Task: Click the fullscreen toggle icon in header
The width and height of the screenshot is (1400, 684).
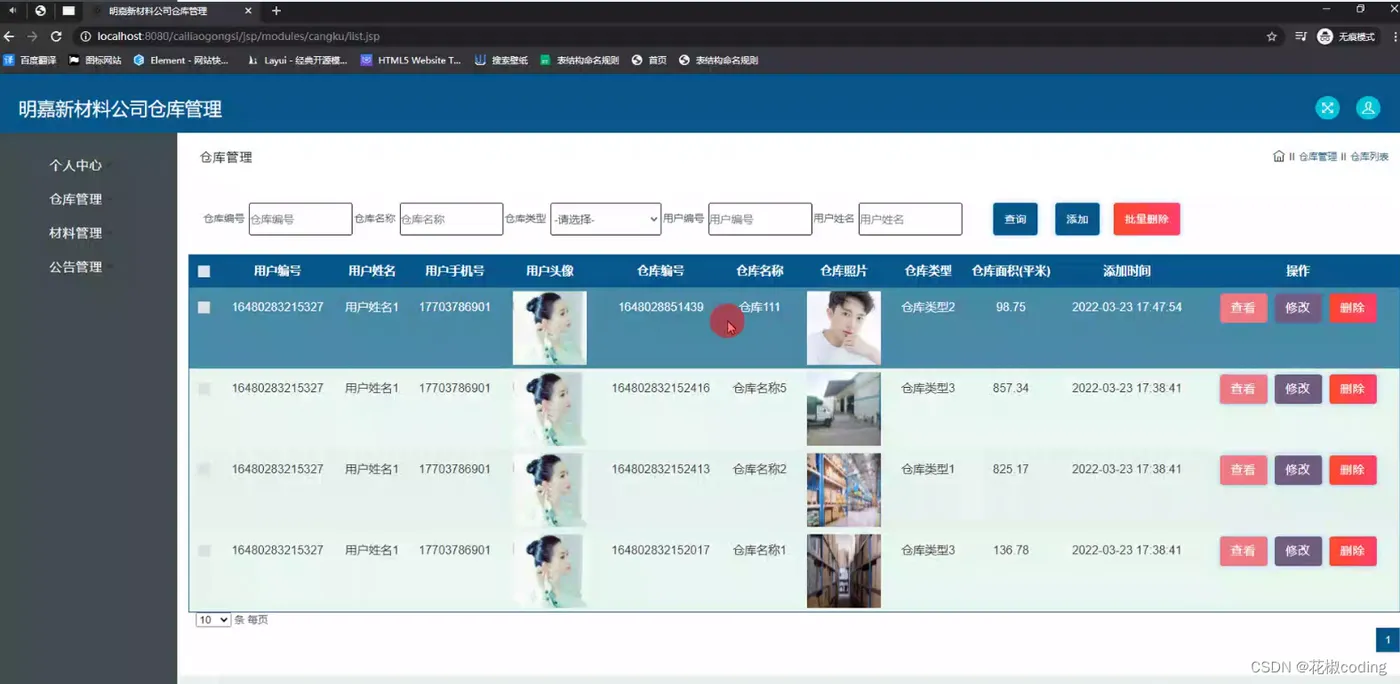Action: [1327, 108]
